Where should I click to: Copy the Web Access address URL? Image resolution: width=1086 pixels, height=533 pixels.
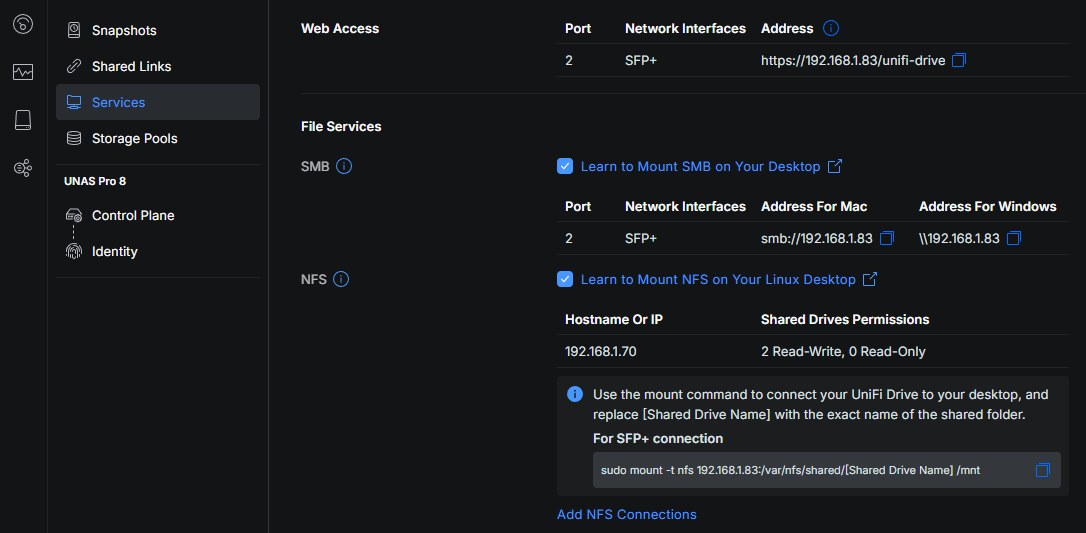point(959,61)
